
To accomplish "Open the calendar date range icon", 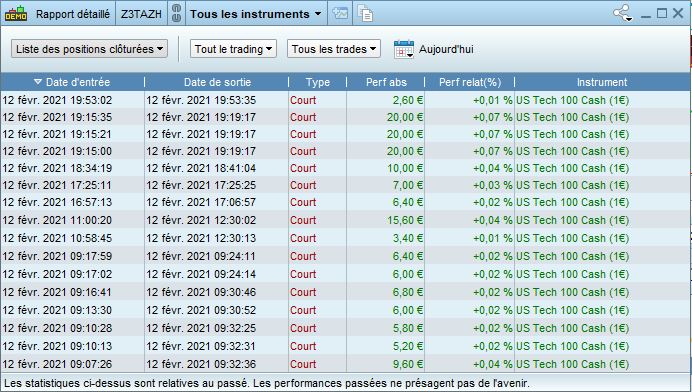I will (403, 49).
